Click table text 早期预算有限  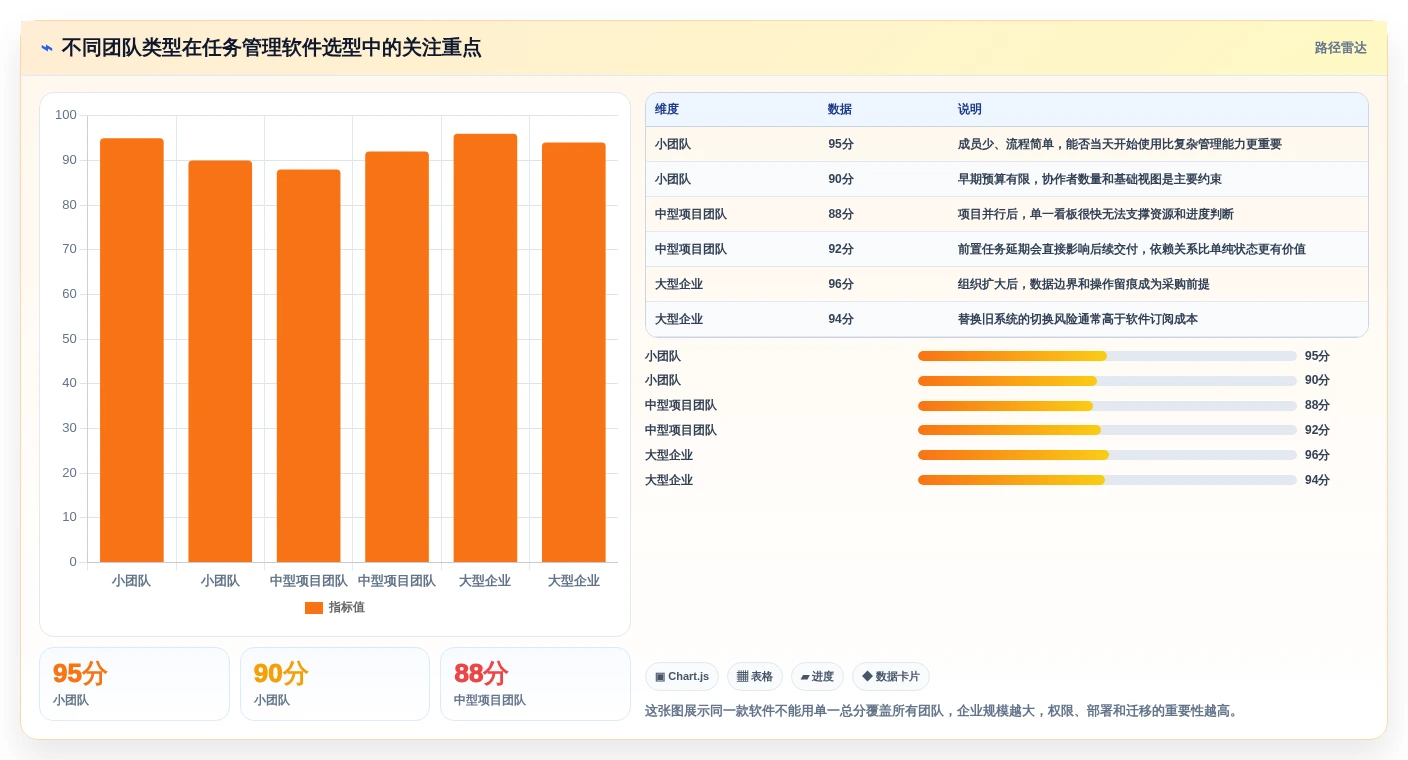994,180
